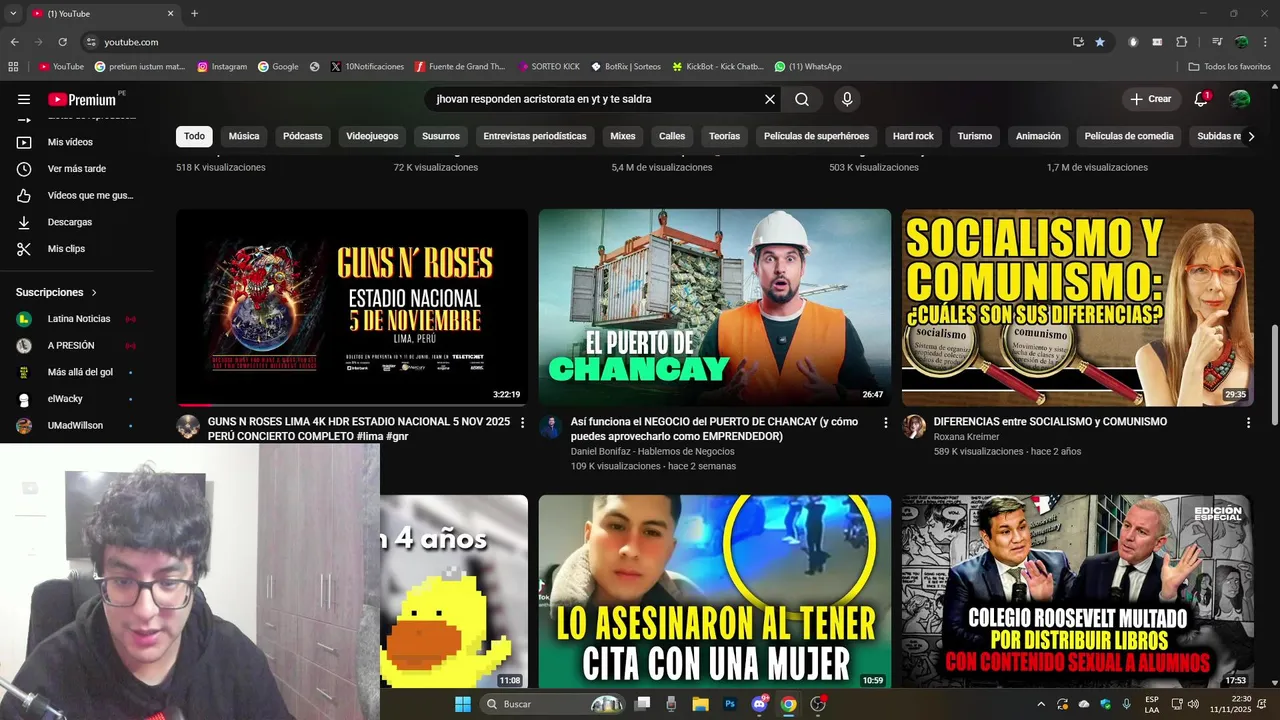Select the Susurros filter chip
1280x720 pixels.
[441, 136]
